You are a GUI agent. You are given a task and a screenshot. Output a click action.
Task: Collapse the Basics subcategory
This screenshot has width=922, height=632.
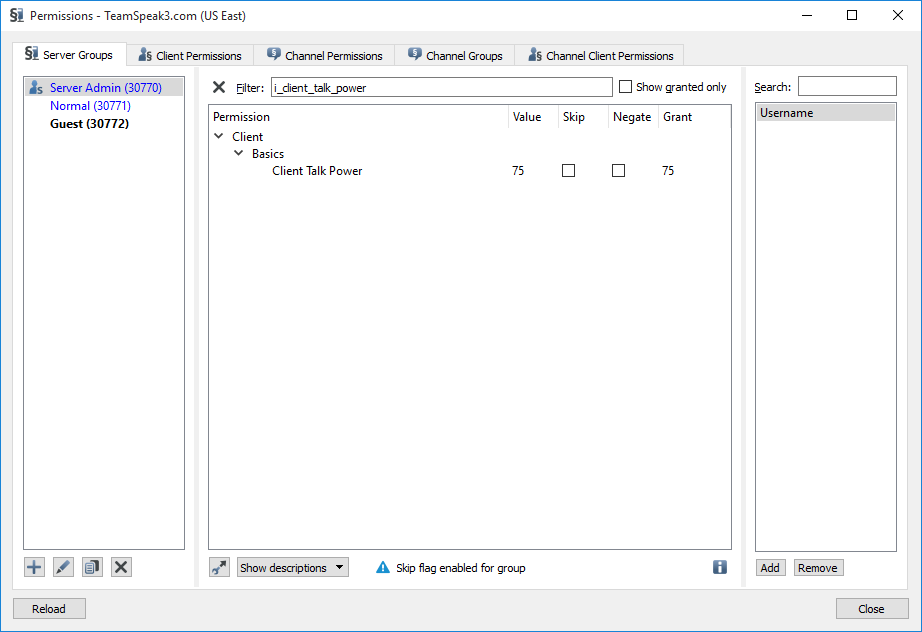click(239, 153)
